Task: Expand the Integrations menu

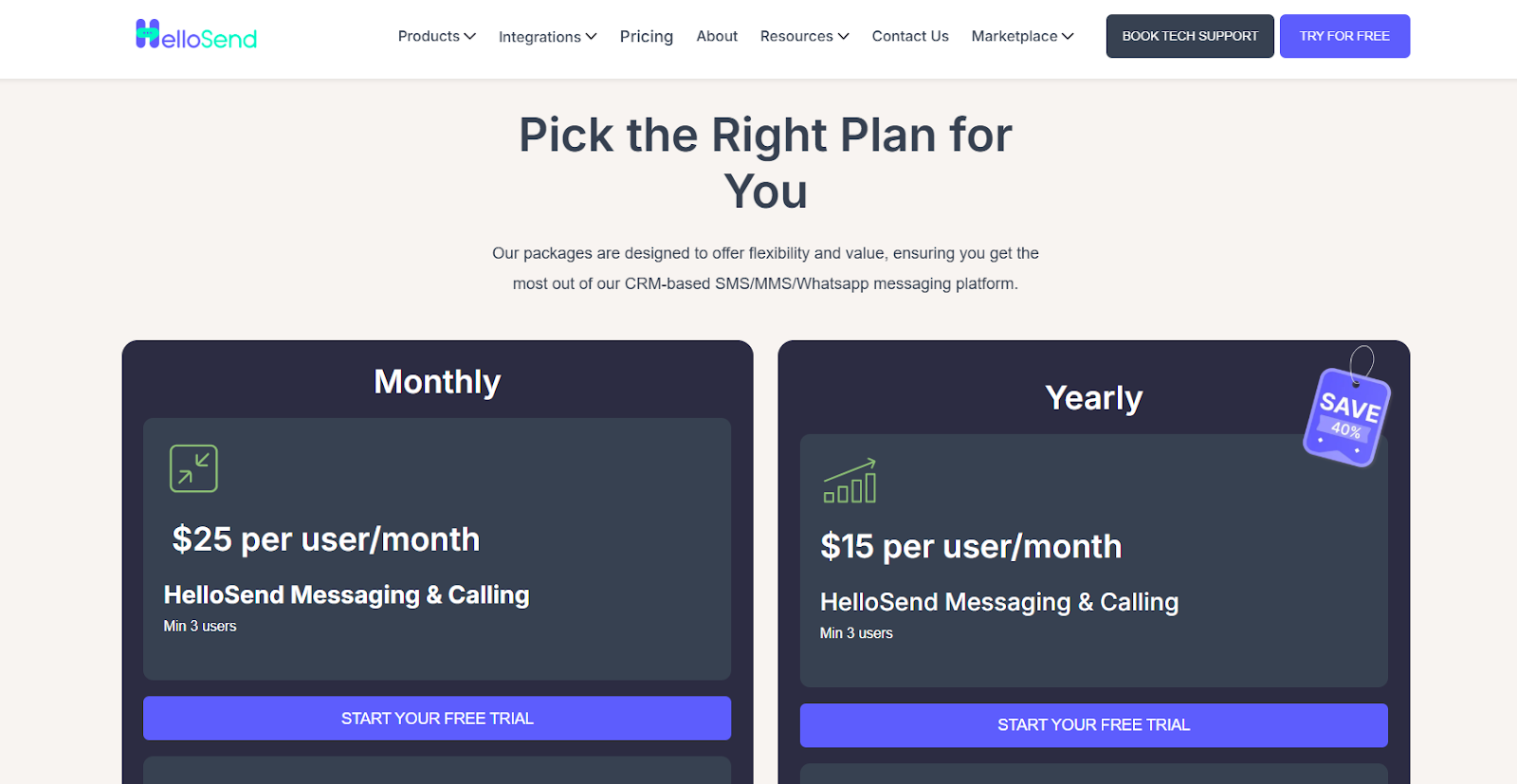Action: point(547,37)
